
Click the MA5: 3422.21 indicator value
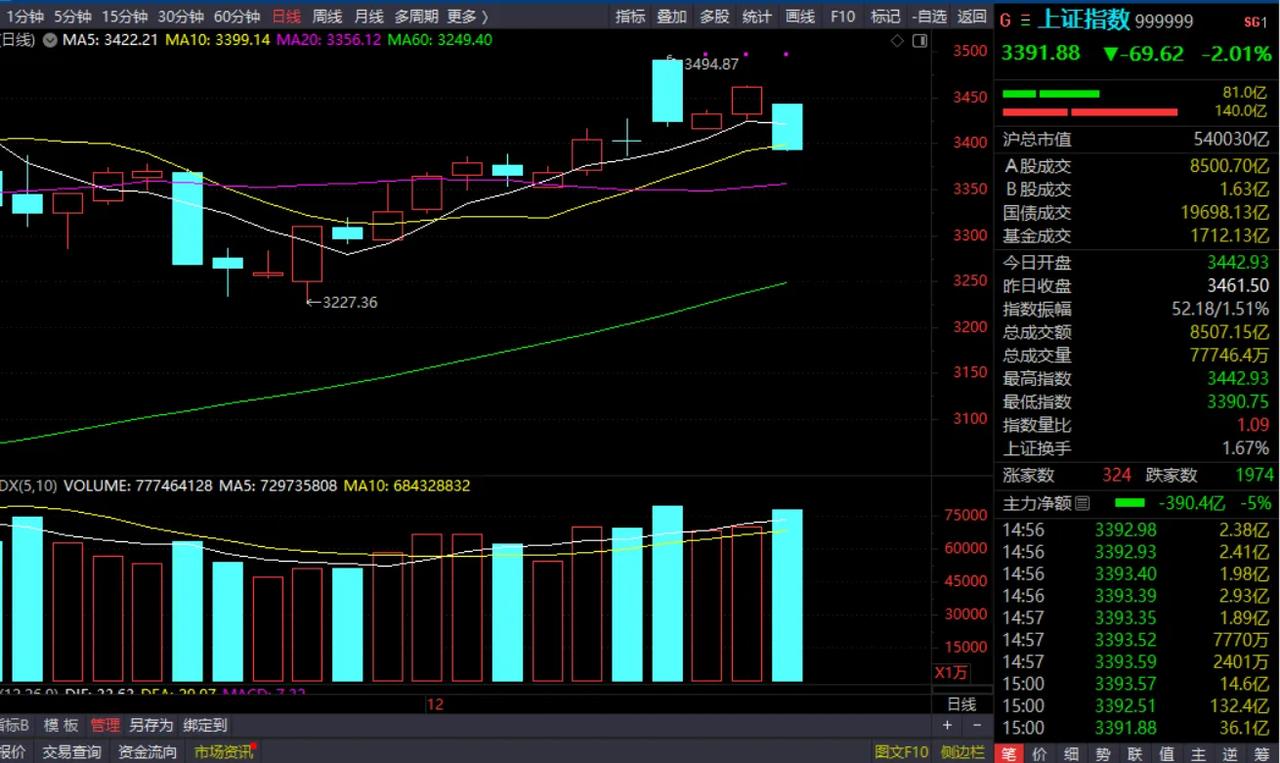click(x=110, y=39)
